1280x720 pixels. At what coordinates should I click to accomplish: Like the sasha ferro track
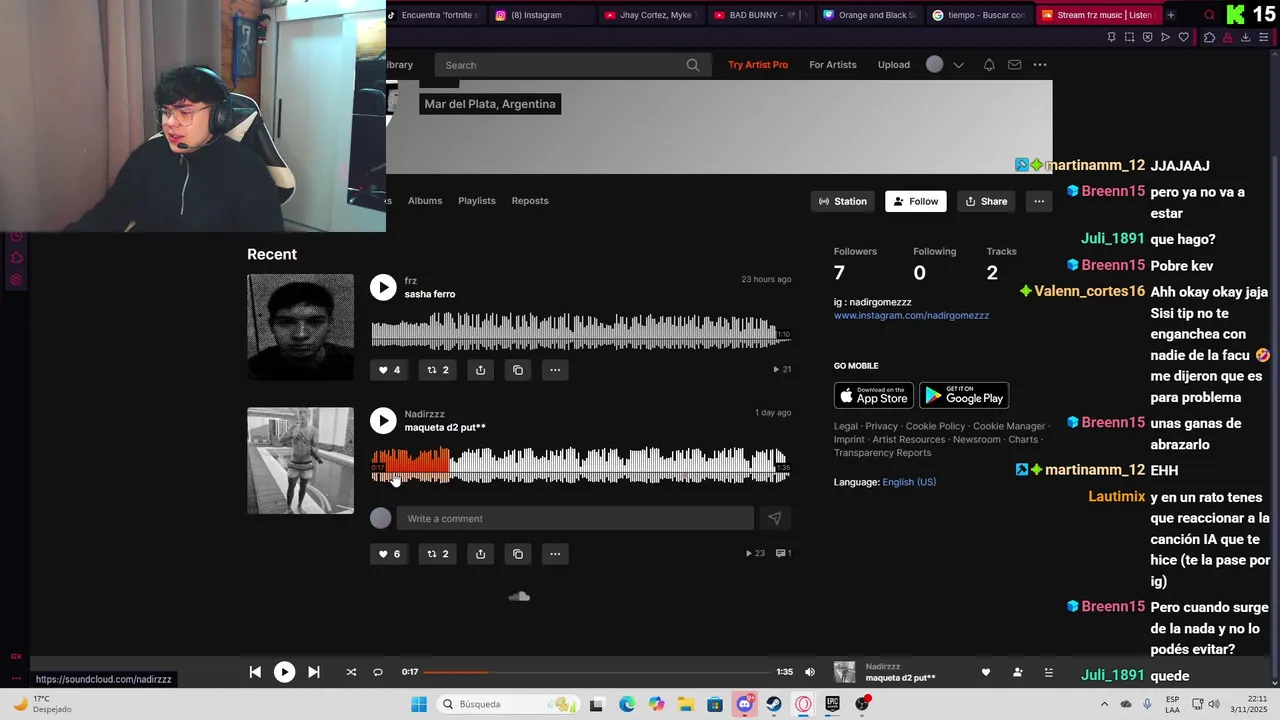[388, 370]
